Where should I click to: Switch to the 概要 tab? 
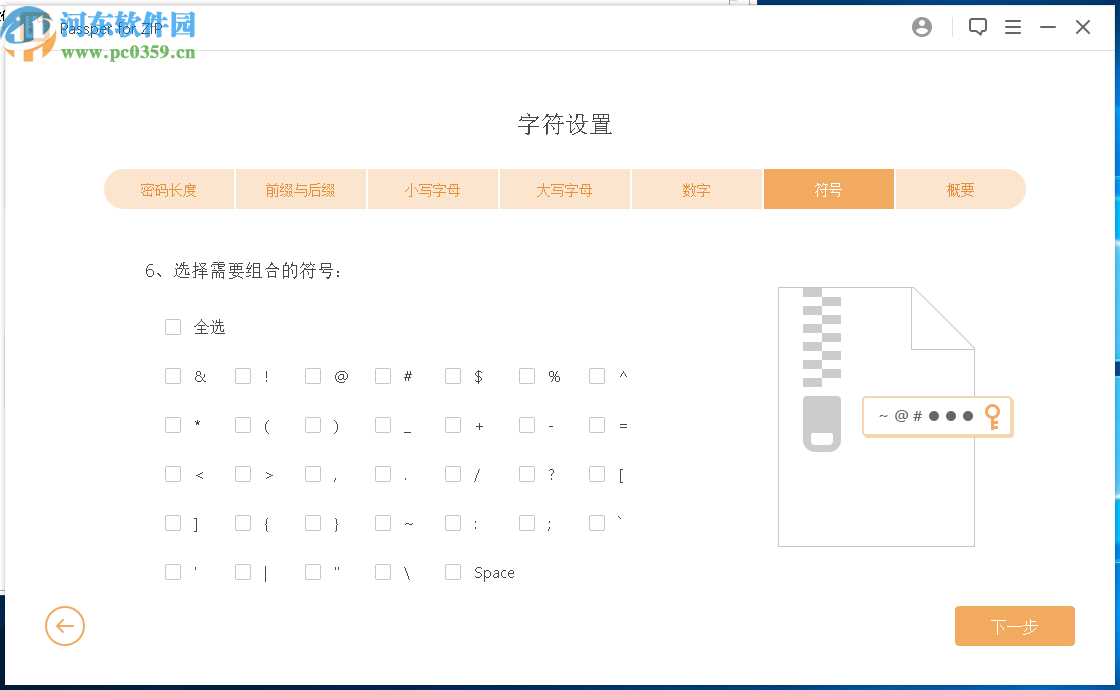(x=960, y=189)
